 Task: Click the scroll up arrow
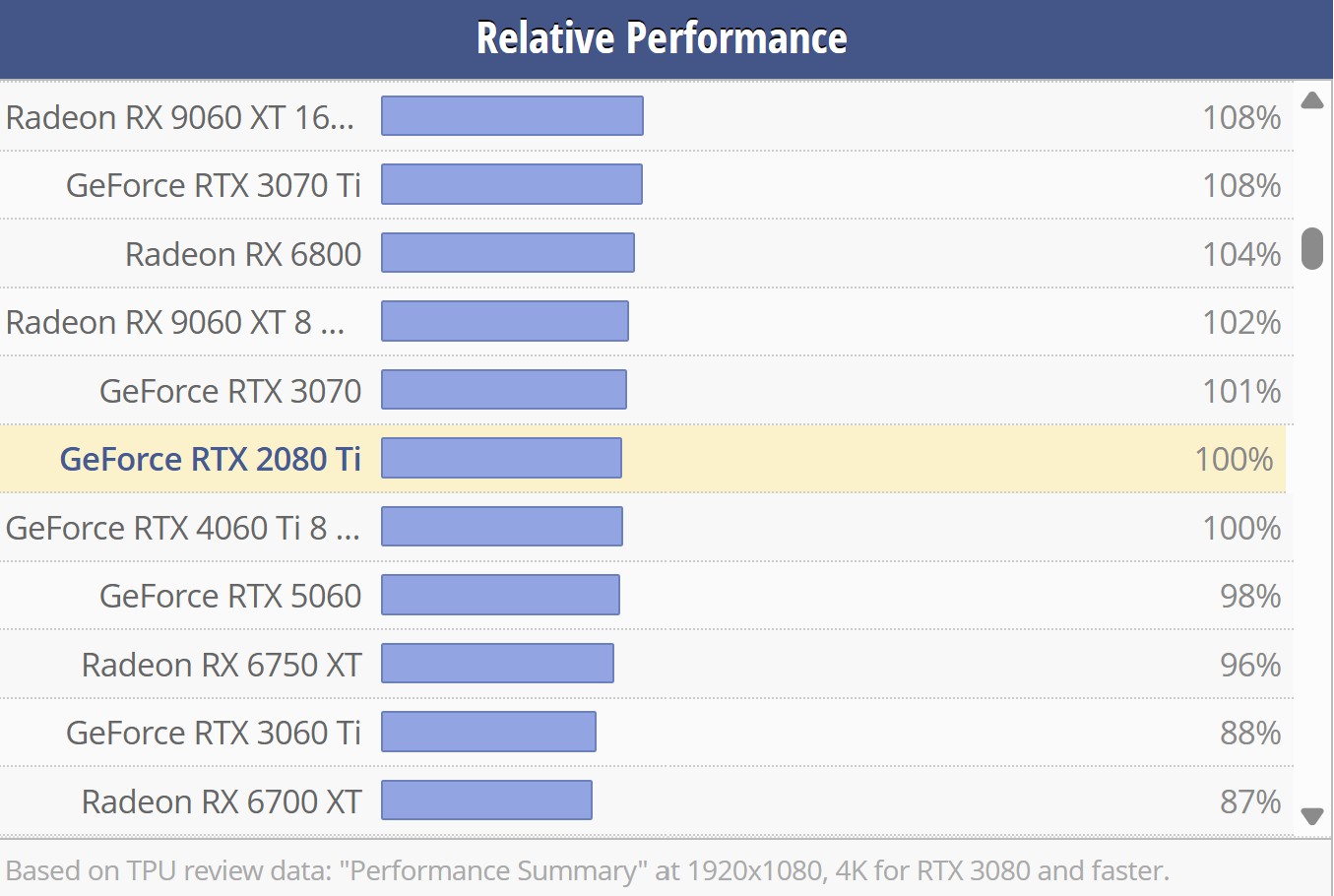coord(1311,100)
